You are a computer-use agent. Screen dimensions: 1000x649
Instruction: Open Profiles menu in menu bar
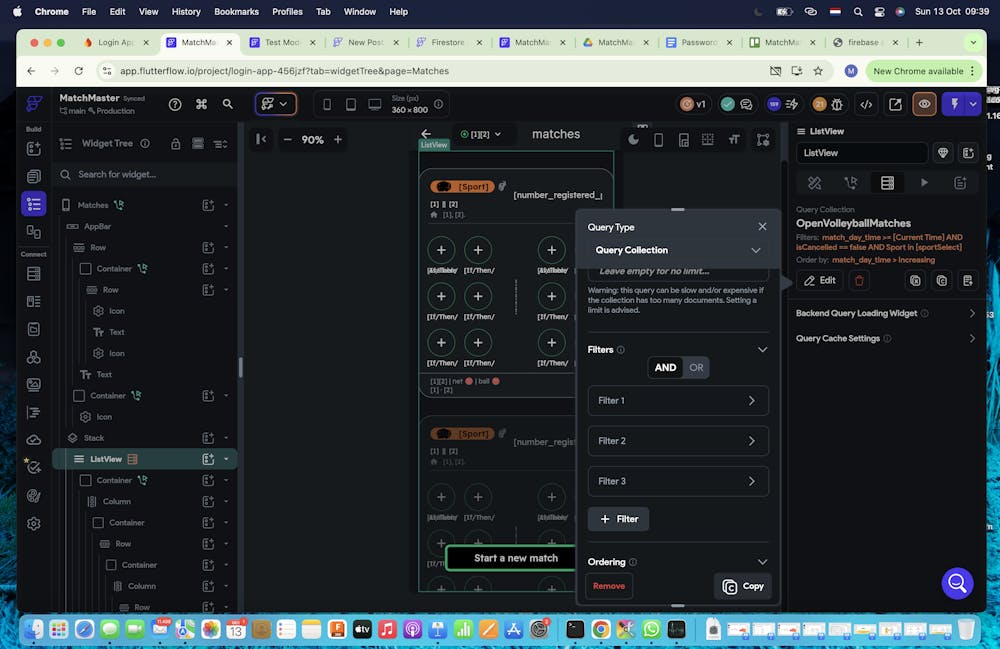click(287, 11)
